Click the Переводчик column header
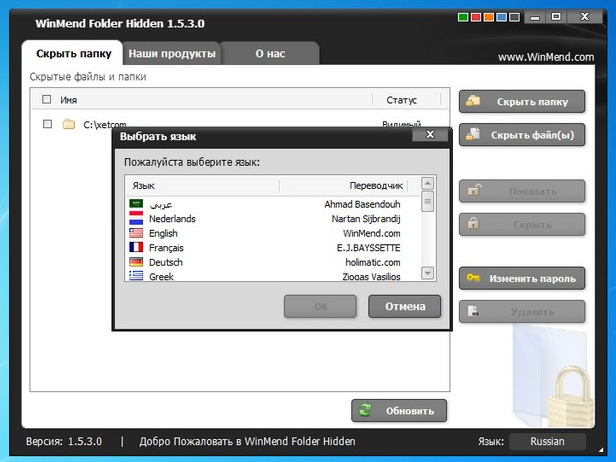 [x=376, y=186]
